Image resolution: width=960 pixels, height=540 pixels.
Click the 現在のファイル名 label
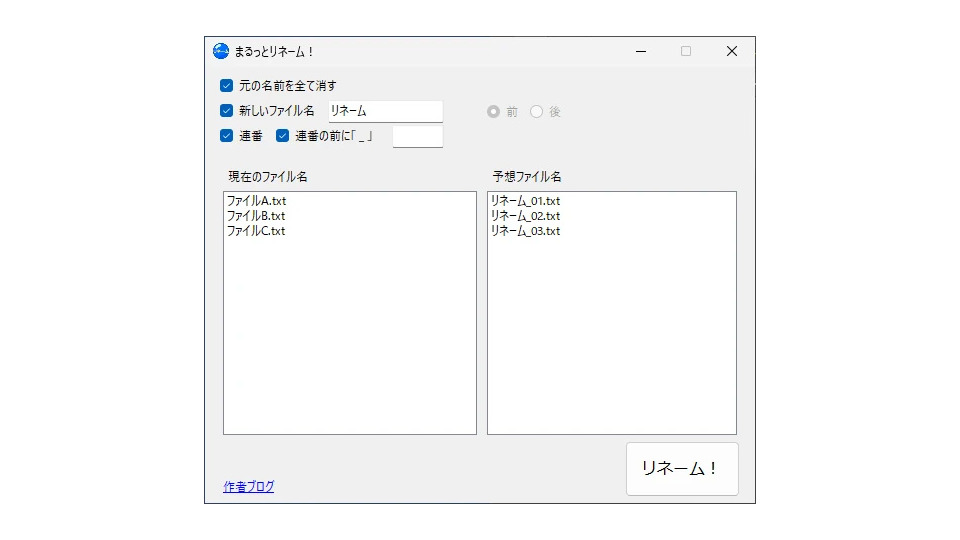point(268,177)
